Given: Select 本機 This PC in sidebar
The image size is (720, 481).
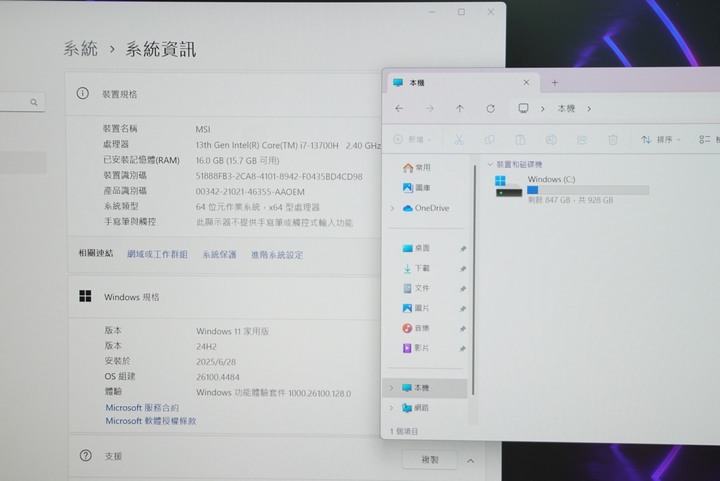Looking at the screenshot, I should (425, 388).
